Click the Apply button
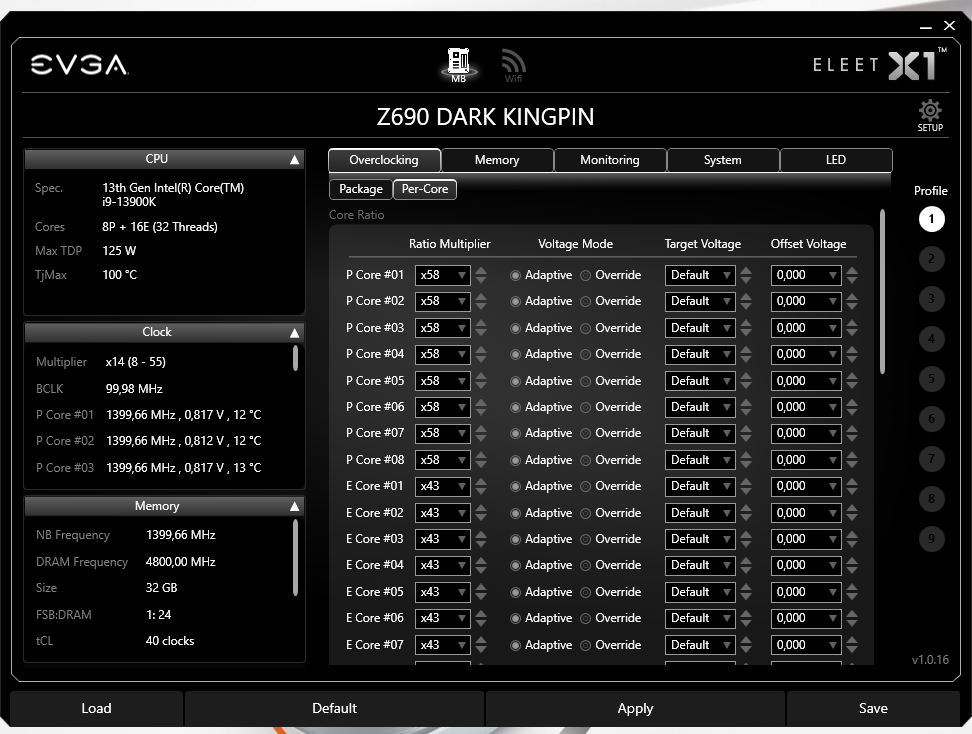 click(x=634, y=708)
